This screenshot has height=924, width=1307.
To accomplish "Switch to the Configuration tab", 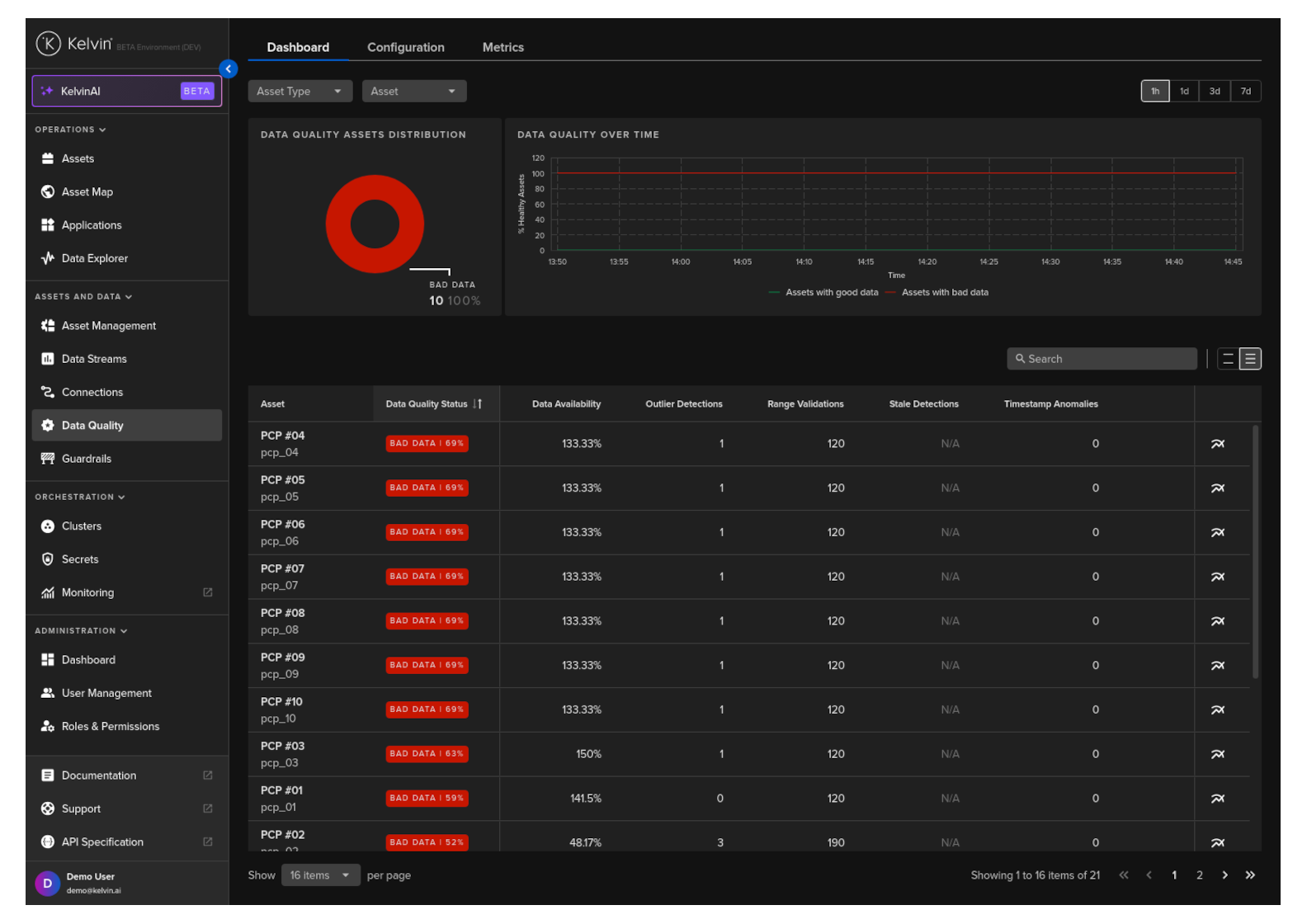I will tap(405, 48).
